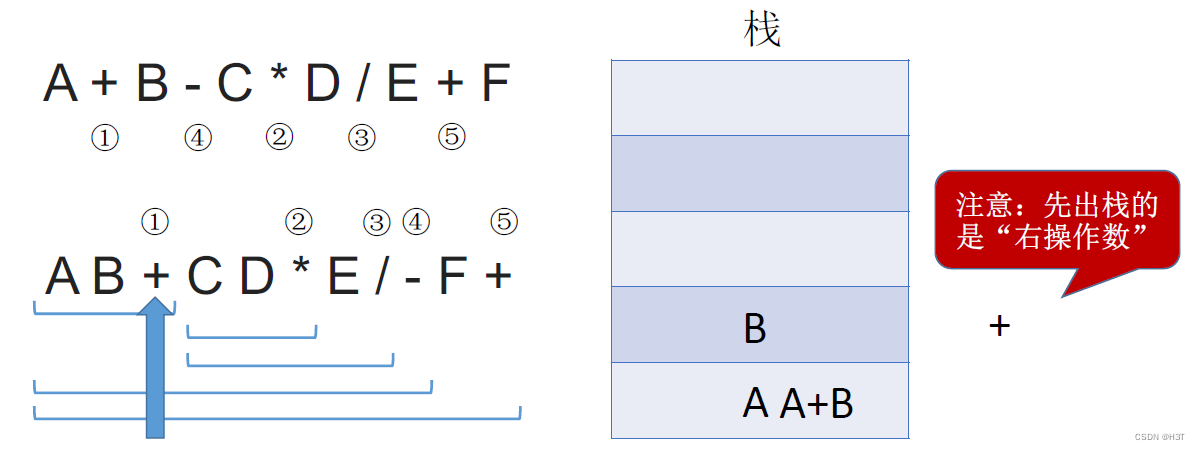Image resolution: width=1200 pixels, height=450 pixels.
Task: Select the circled 4 under infix minus
Action: [x=198, y=138]
